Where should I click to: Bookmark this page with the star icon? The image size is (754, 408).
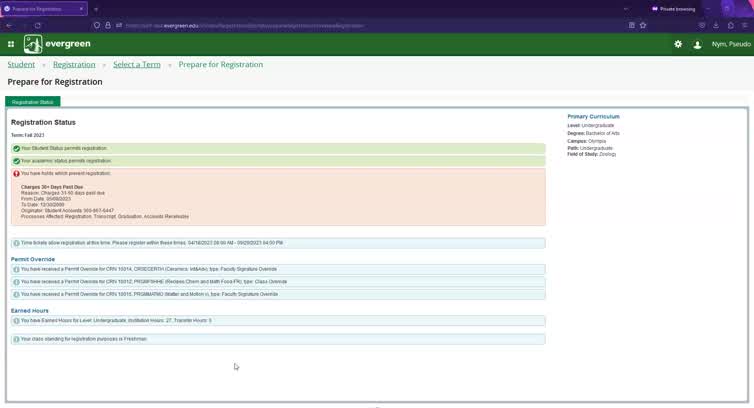(643, 25)
